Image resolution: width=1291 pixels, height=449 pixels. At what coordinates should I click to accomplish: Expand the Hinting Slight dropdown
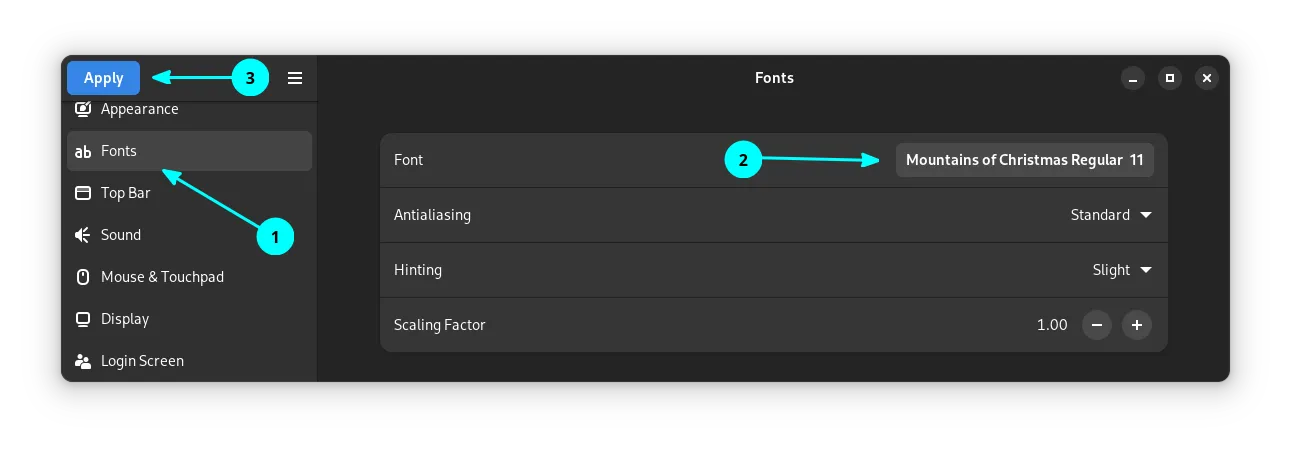click(1121, 270)
